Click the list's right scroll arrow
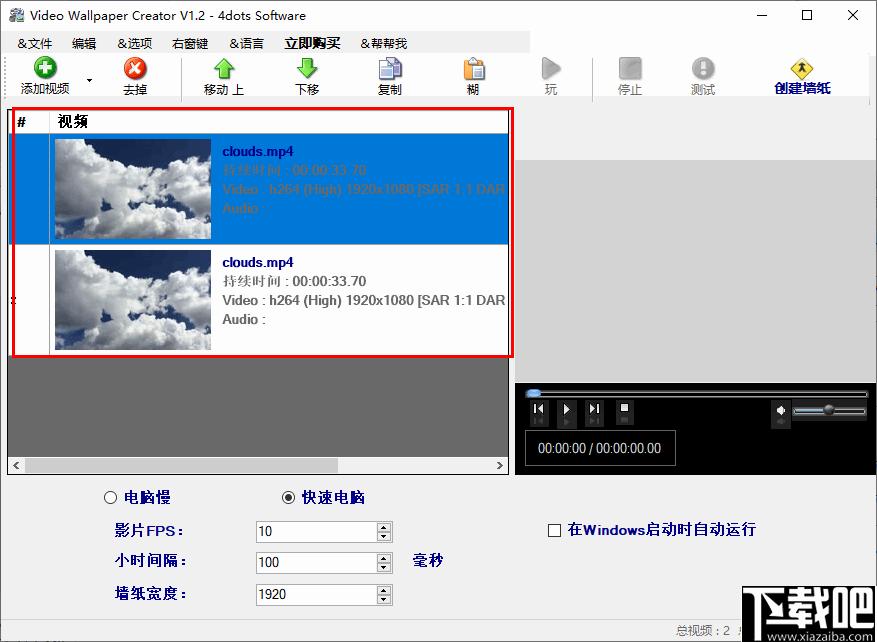877x642 pixels. click(x=500, y=465)
